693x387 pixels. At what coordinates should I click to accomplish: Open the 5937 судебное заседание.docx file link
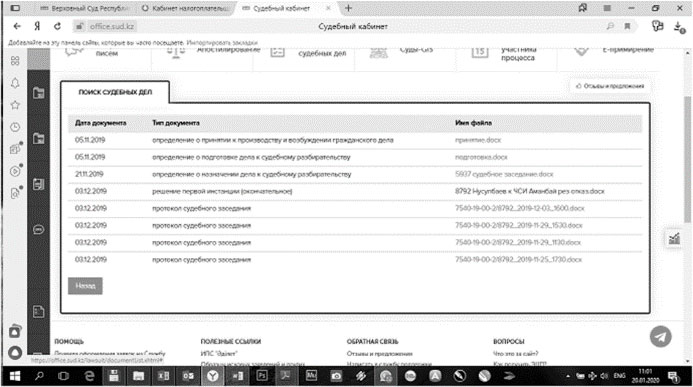[x=504, y=175]
